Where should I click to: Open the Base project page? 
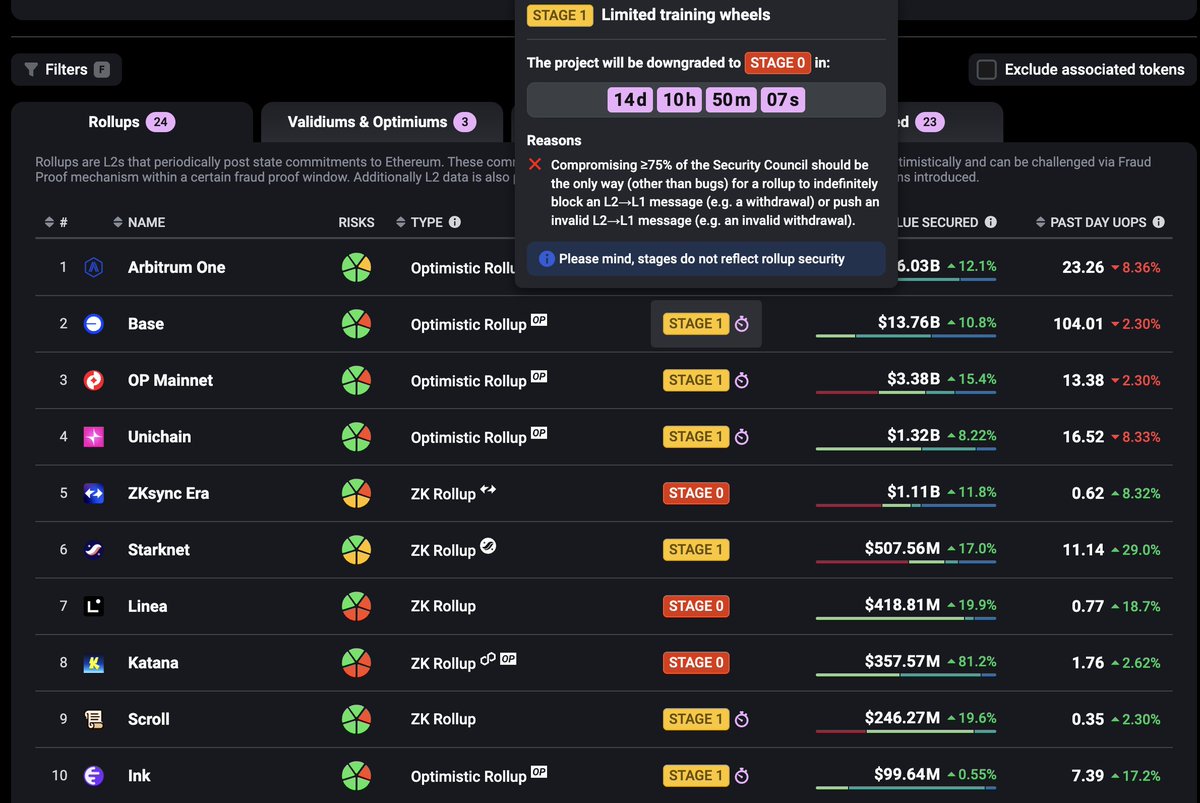(146, 324)
